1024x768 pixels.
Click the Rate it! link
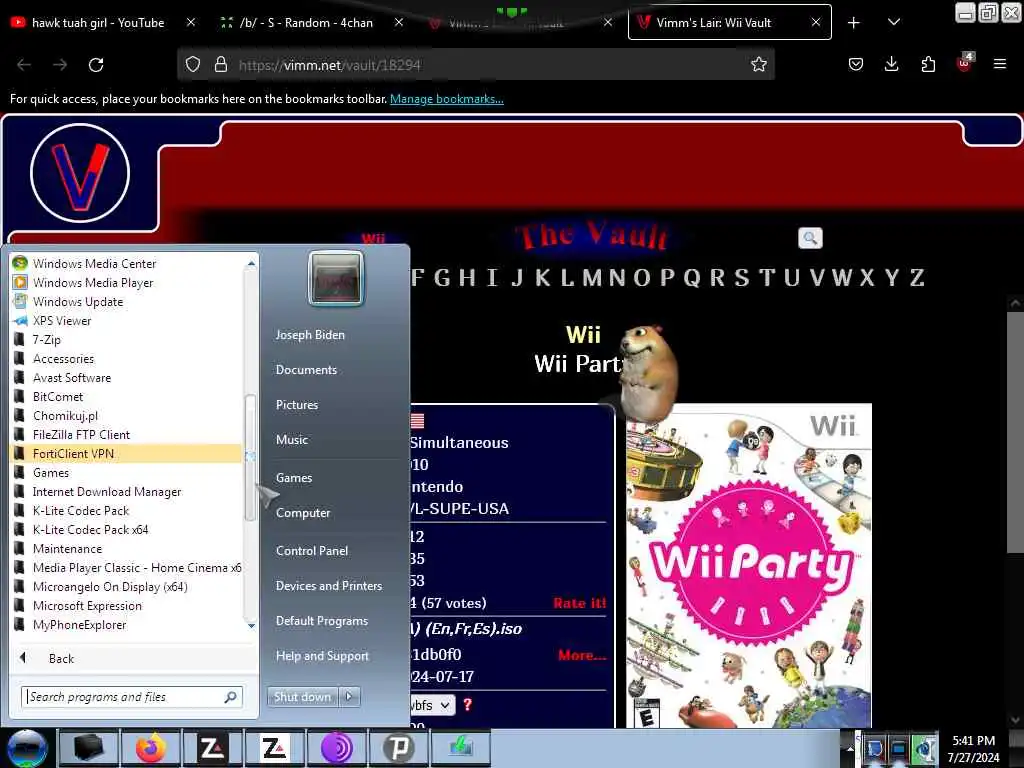[579, 603]
